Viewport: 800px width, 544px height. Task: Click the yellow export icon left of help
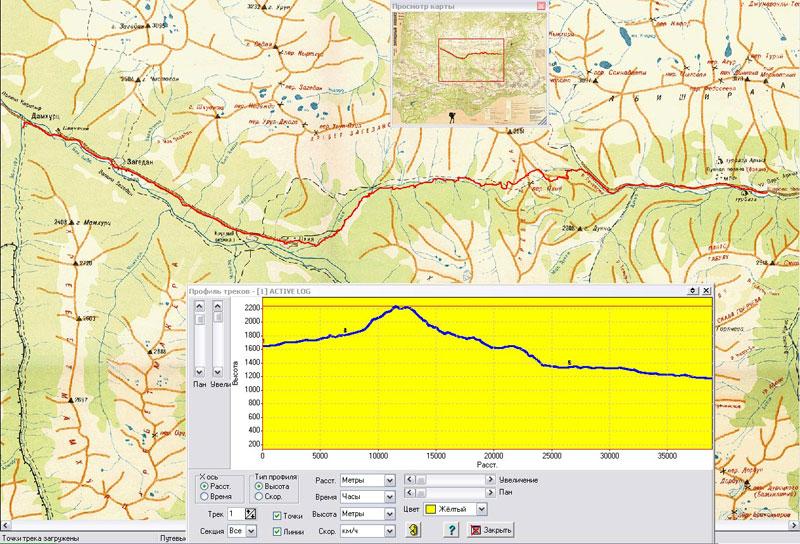(413, 530)
